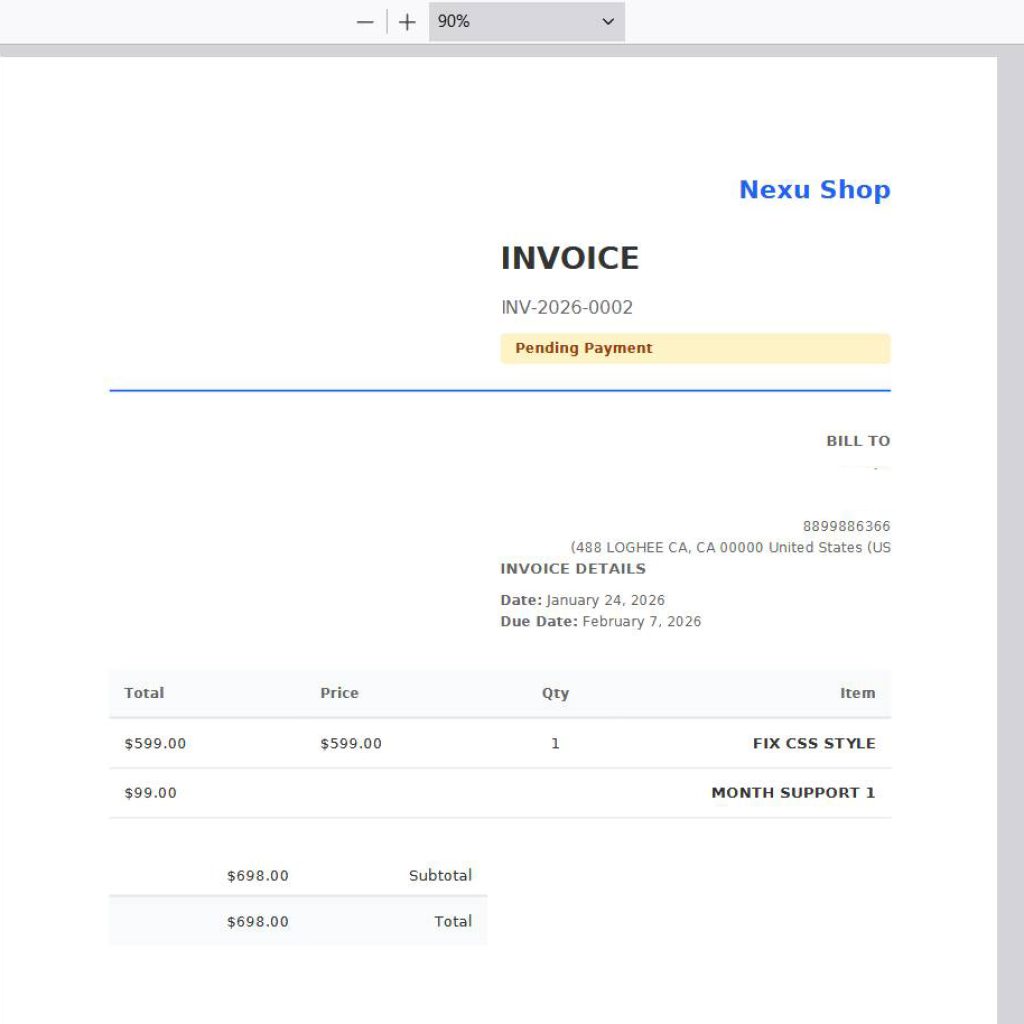Select invoice number INV-2026-0002
Screen dimensions: 1024x1024
pos(567,308)
